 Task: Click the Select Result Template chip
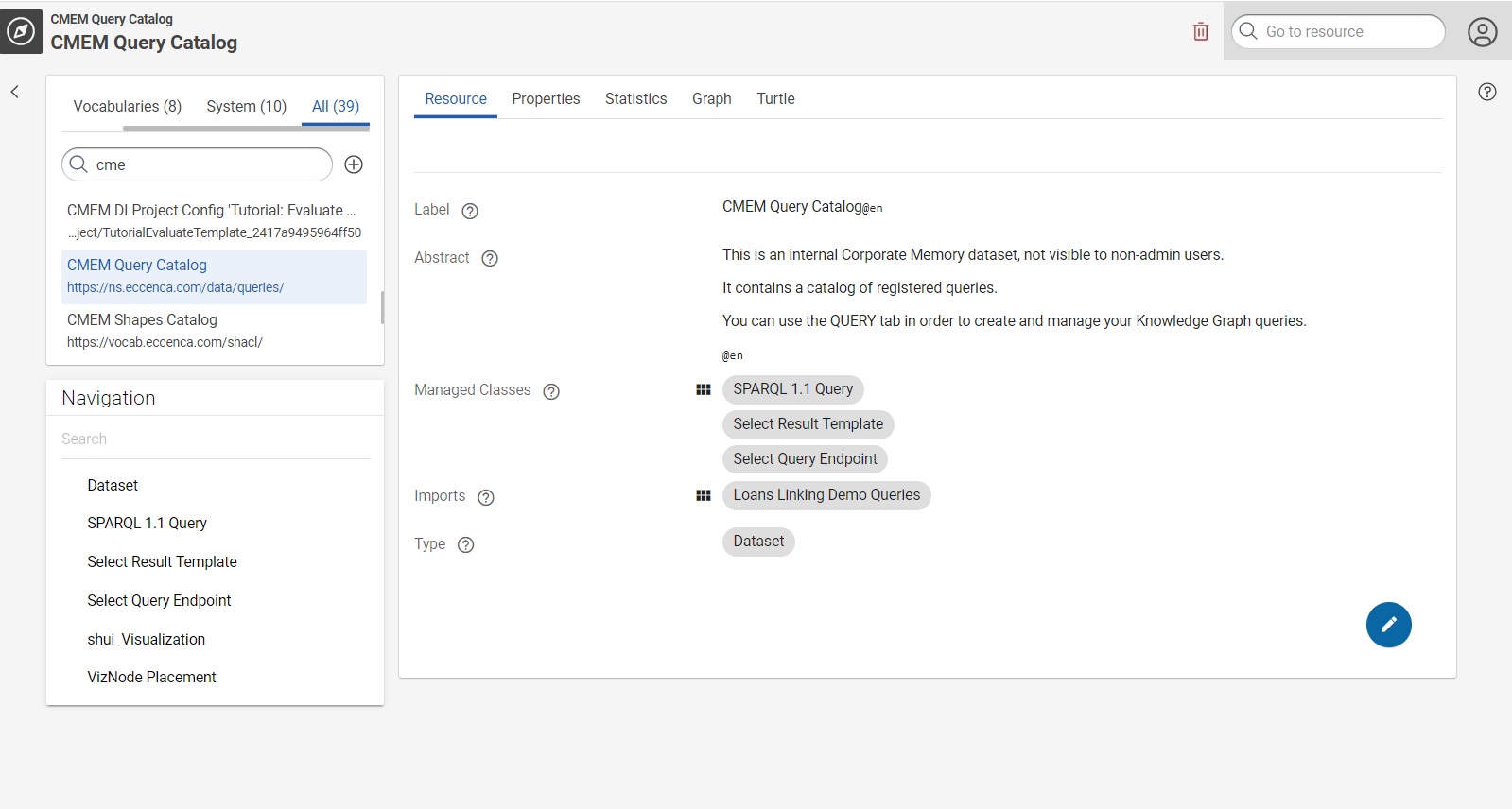coord(808,424)
